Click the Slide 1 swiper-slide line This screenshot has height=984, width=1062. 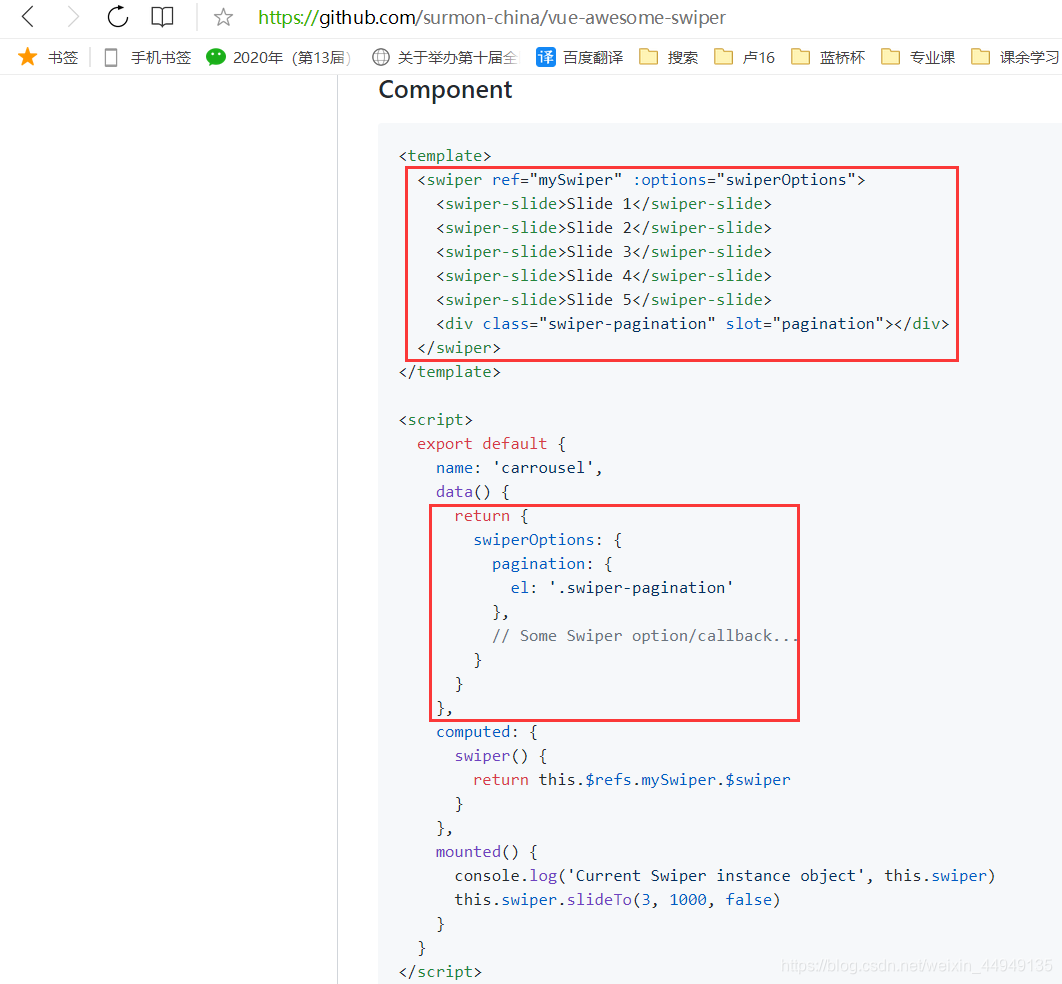(x=603, y=204)
